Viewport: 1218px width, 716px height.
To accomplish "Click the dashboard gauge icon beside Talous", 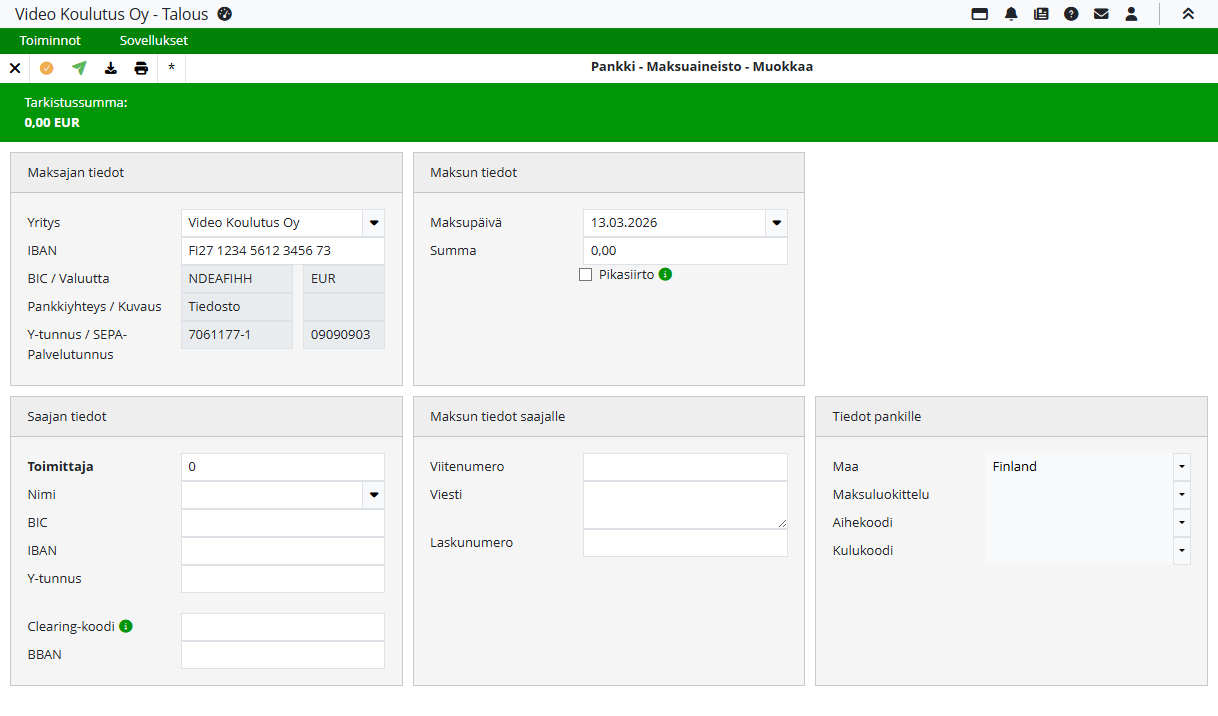I will point(224,14).
